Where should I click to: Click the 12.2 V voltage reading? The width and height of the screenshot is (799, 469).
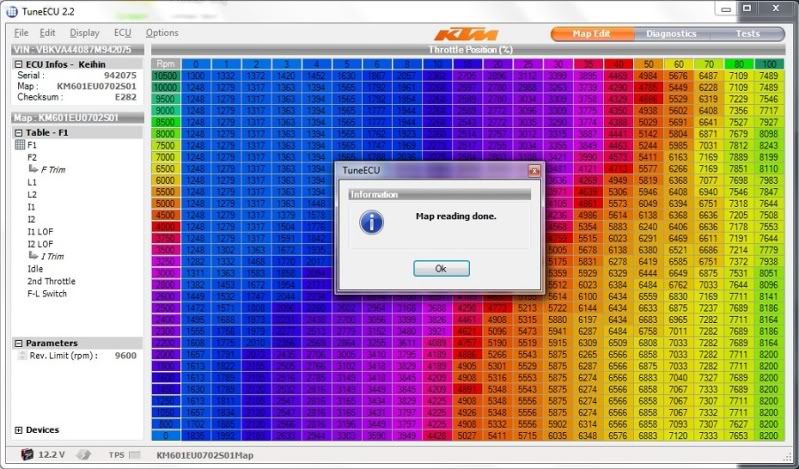pyautogui.click(x=51, y=455)
